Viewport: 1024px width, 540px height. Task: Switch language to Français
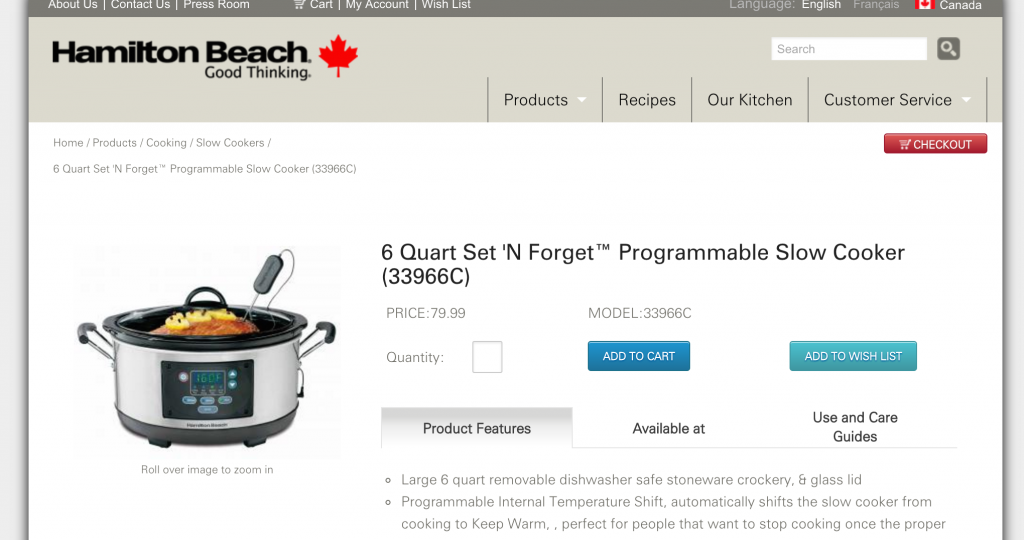click(876, 5)
